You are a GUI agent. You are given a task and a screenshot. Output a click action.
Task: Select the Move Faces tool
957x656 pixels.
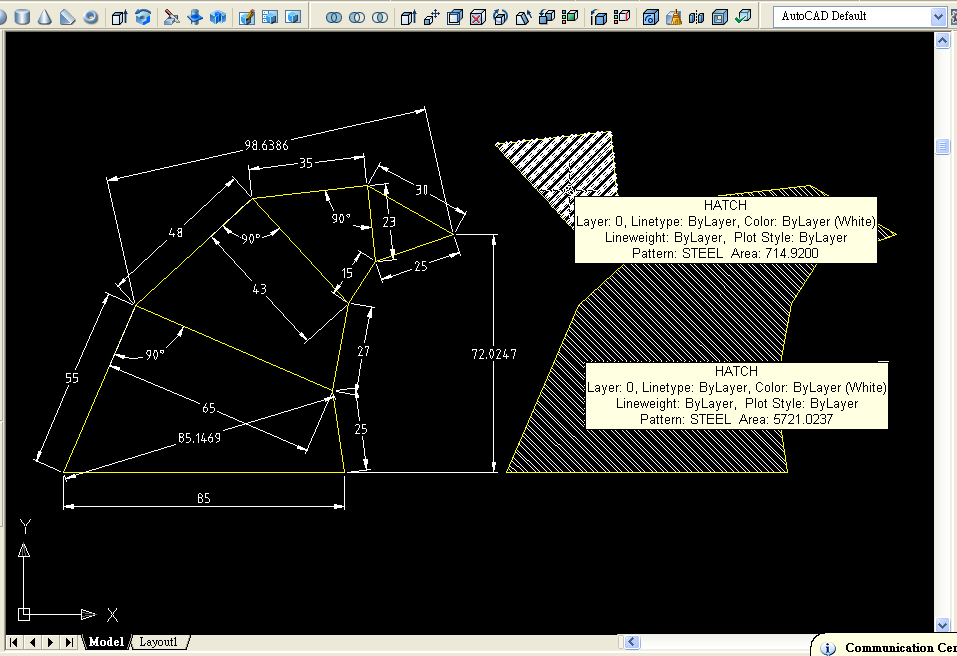[x=432, y=17]
